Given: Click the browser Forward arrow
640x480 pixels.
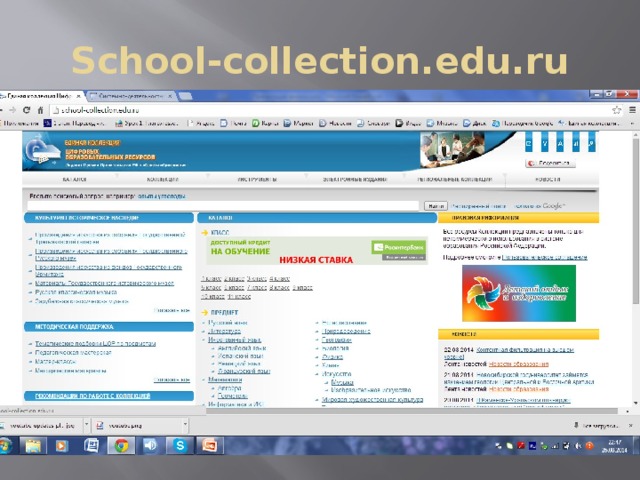Looking at the screenshot, I should pos(13,110).
